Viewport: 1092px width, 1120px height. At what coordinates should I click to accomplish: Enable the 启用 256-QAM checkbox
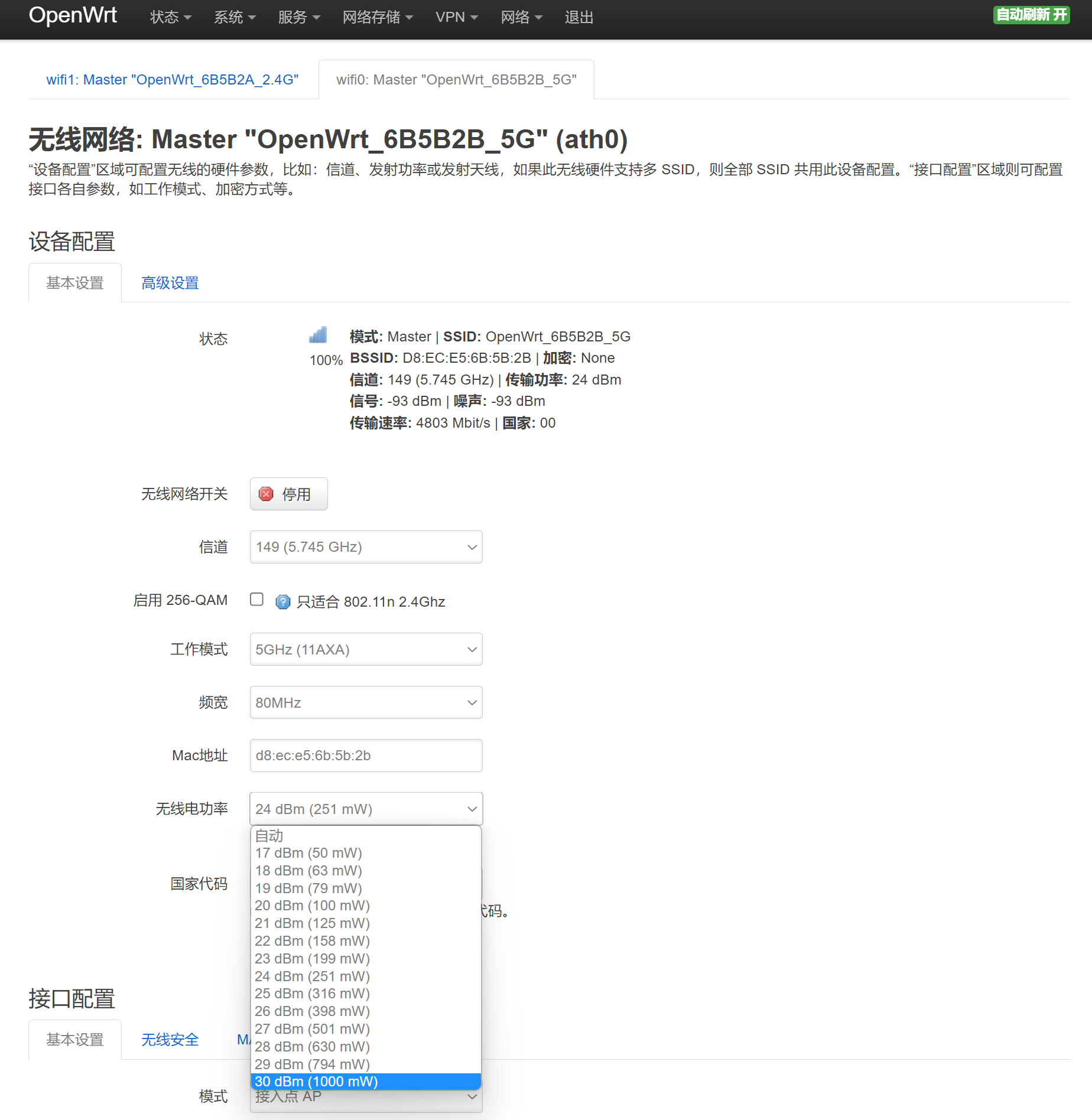click(256, 600)
